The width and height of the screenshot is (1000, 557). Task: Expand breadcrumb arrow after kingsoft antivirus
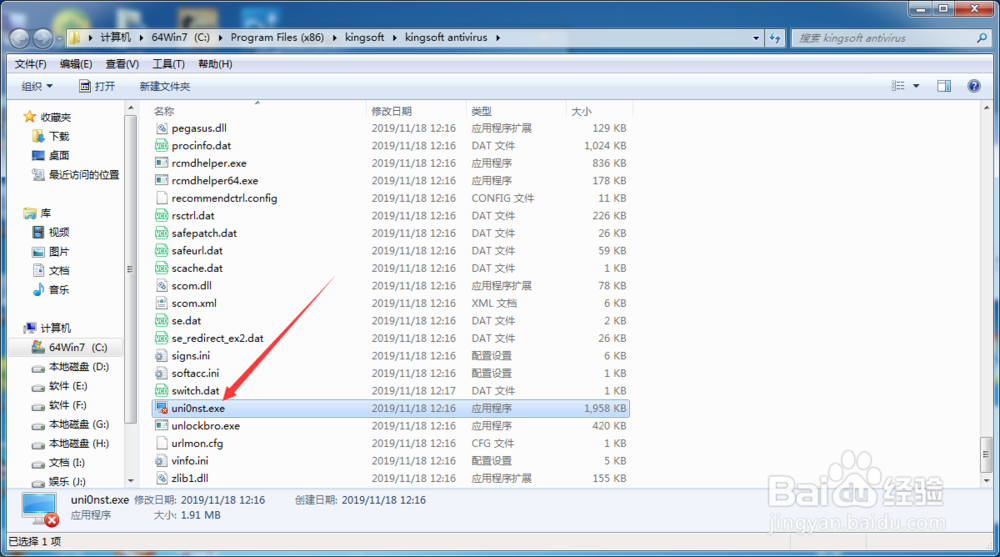[x=498, y=38]
